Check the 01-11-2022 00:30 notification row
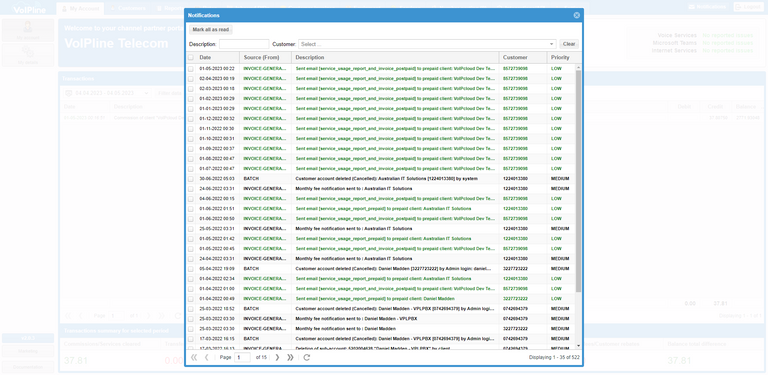The height and width of the screenshot is (375, 768). (x=191, y=128)
